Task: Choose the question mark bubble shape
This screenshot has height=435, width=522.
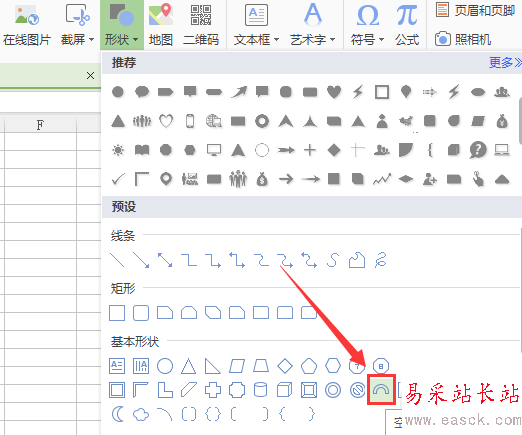Action: point(478,150)
